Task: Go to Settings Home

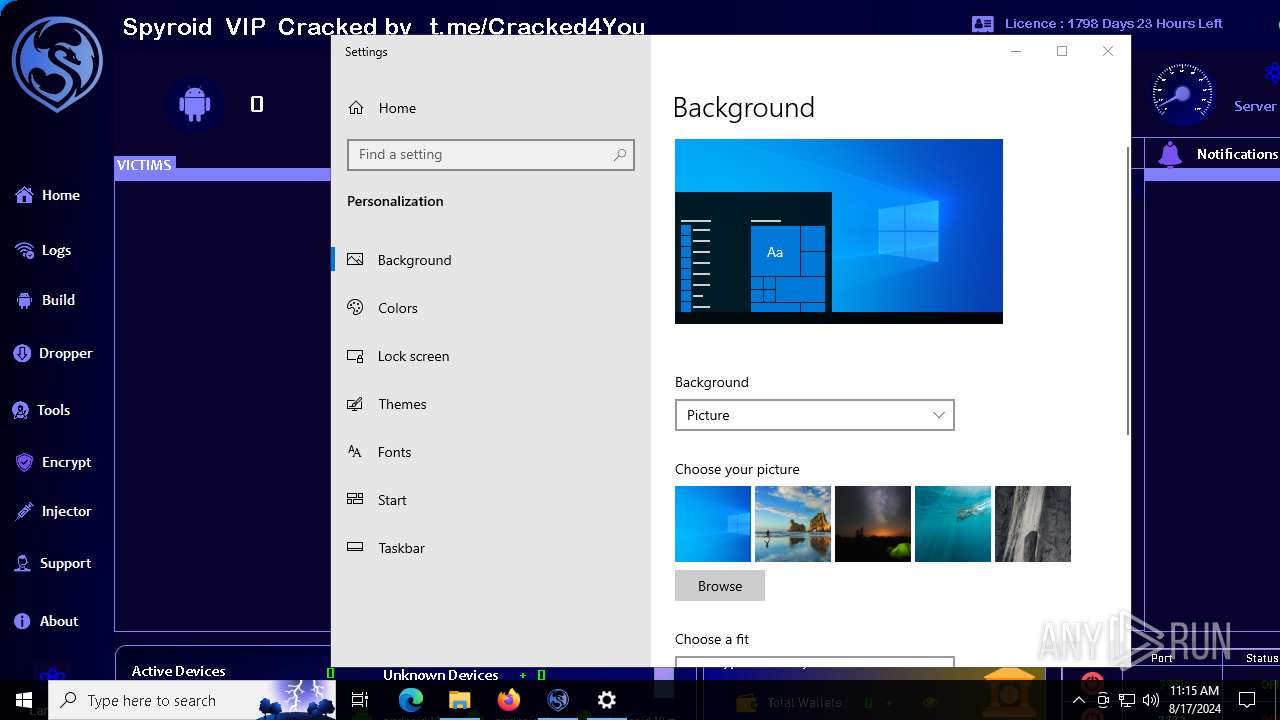Action: [491, 108]
